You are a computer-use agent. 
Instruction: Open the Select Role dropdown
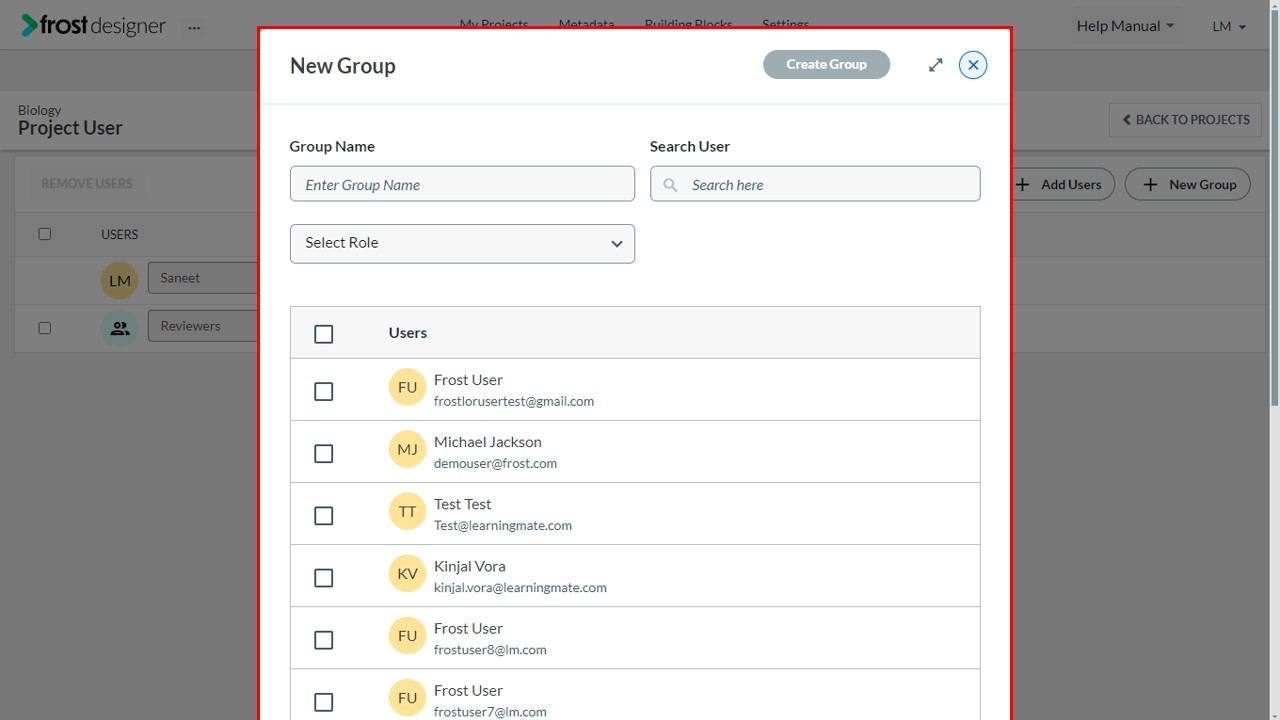click(x=462, y=244)
